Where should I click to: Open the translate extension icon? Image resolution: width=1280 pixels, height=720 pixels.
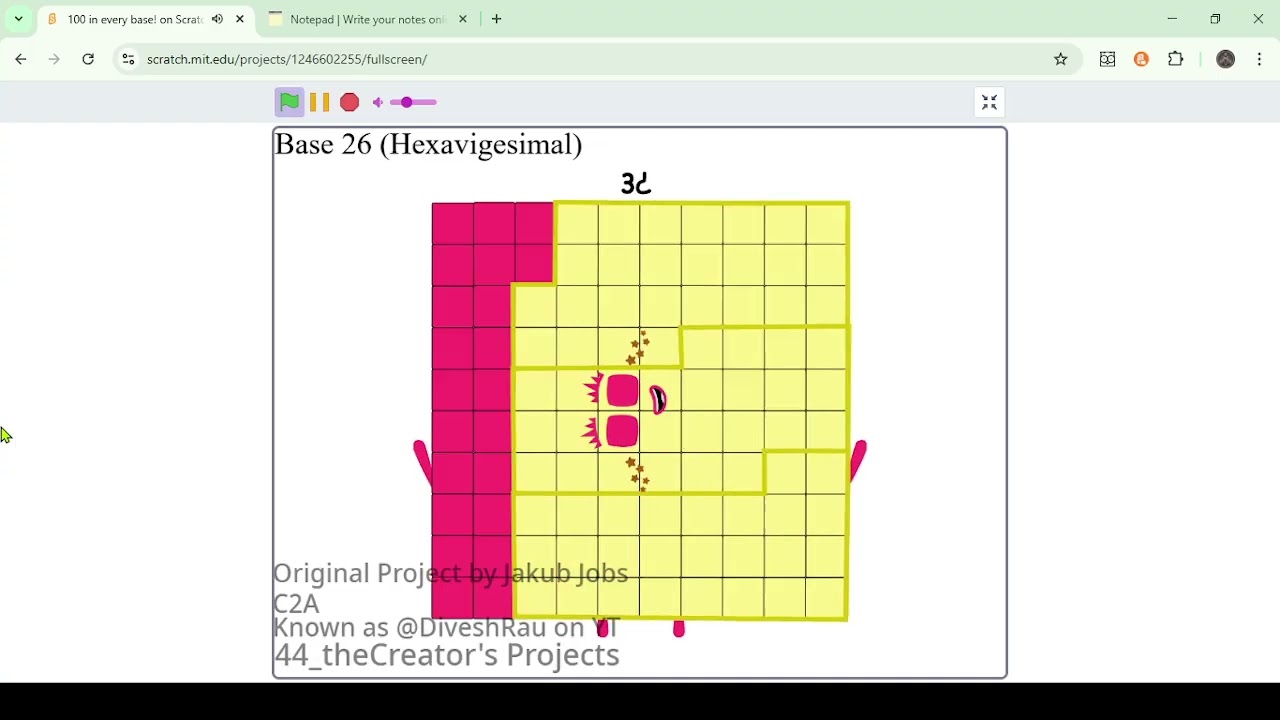point(1107,59)
